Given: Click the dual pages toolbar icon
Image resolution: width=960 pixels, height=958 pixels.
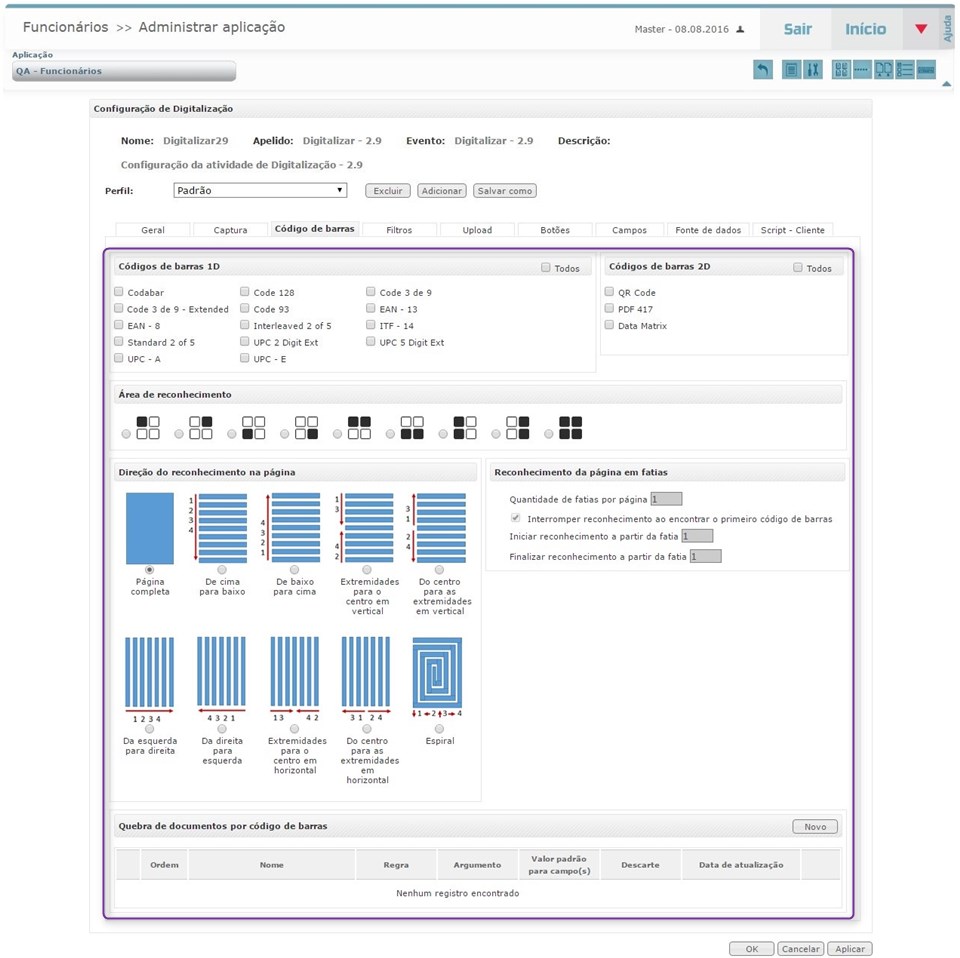Looking at the screenshot, I should click(883, 69).
